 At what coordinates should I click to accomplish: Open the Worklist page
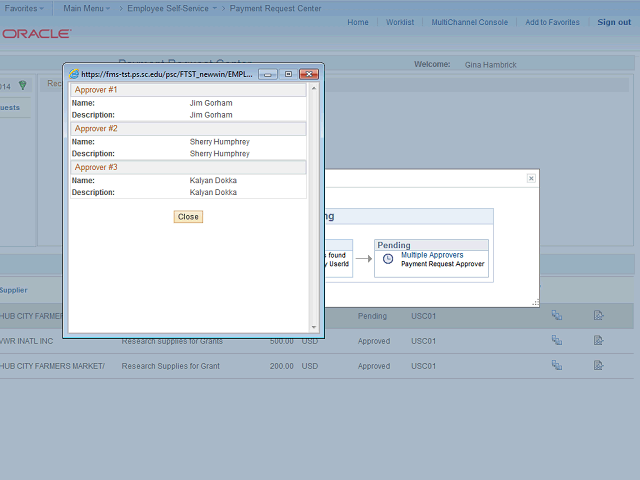pyautogui.click(x=400, y=22)
